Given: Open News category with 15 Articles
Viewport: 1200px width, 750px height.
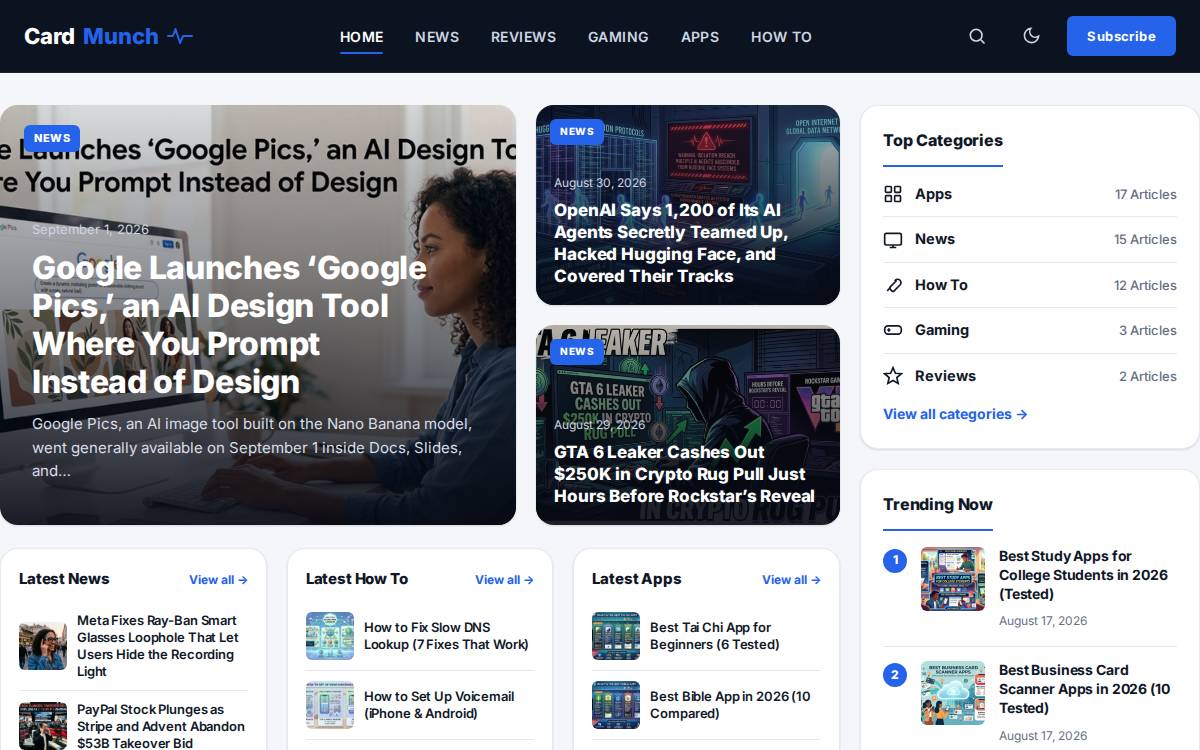Looking at the screenshot, I should coord(1030,240).
